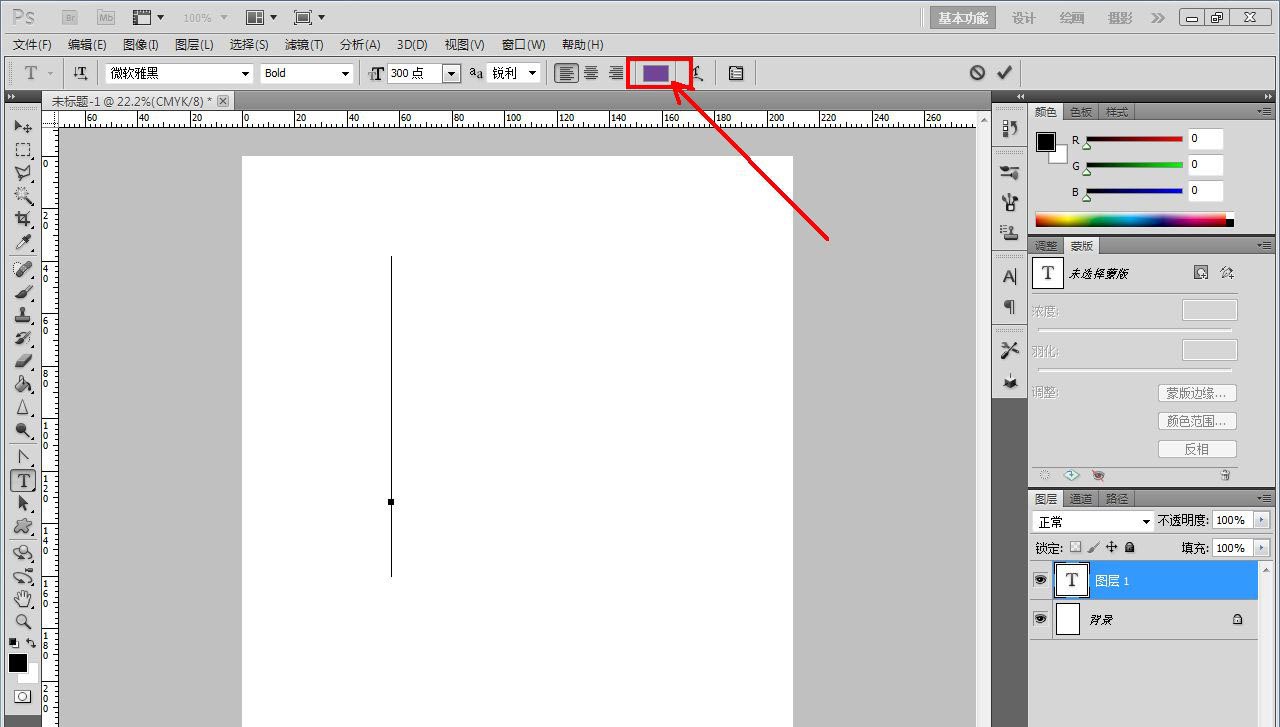The height and width of the screenshot is (727, 1280).
Task: Align text right
Action: tap(616, 73)
